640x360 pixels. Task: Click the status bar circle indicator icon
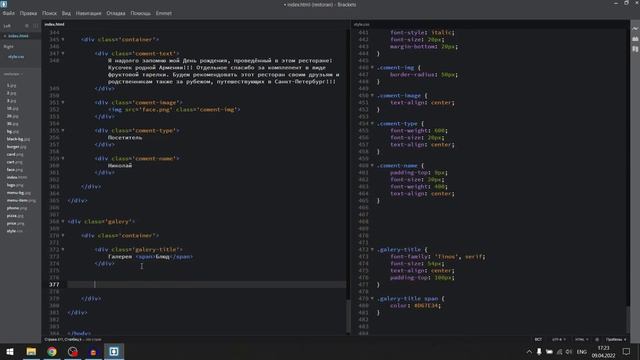(x=597, y=340)
